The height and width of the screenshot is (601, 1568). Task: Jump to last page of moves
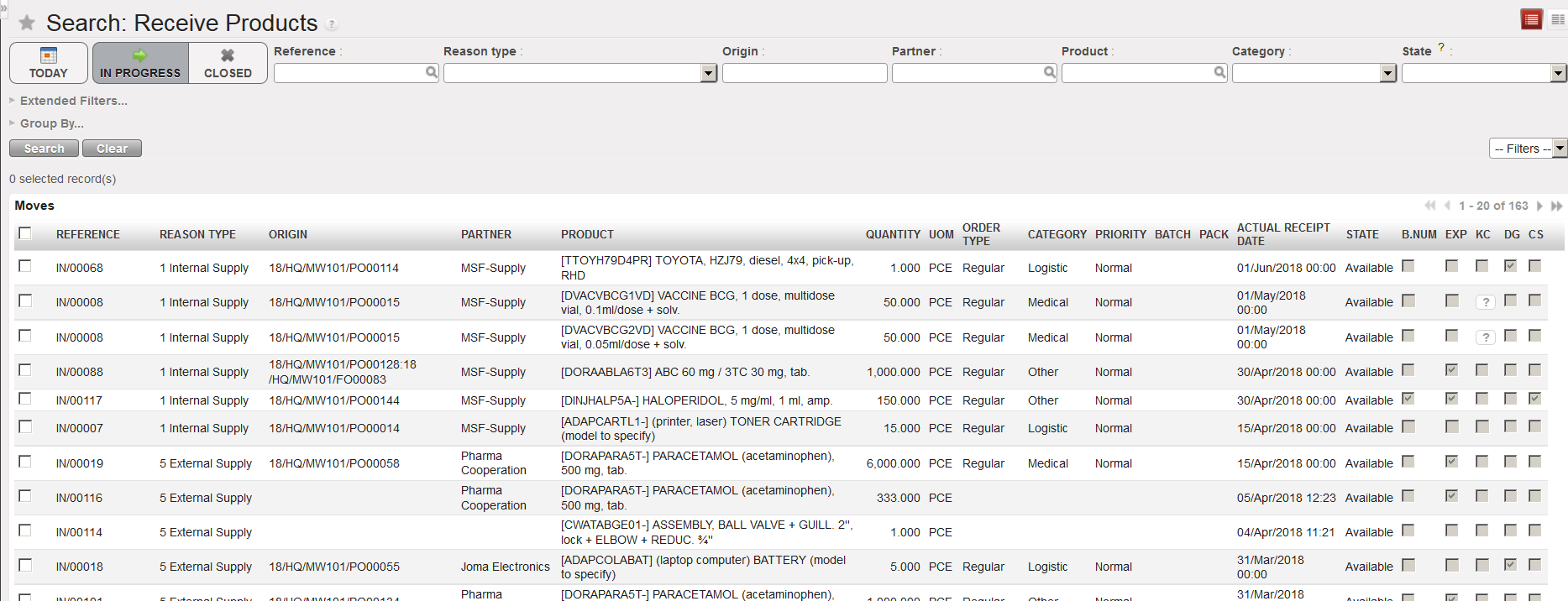(x=1556, y=206)
